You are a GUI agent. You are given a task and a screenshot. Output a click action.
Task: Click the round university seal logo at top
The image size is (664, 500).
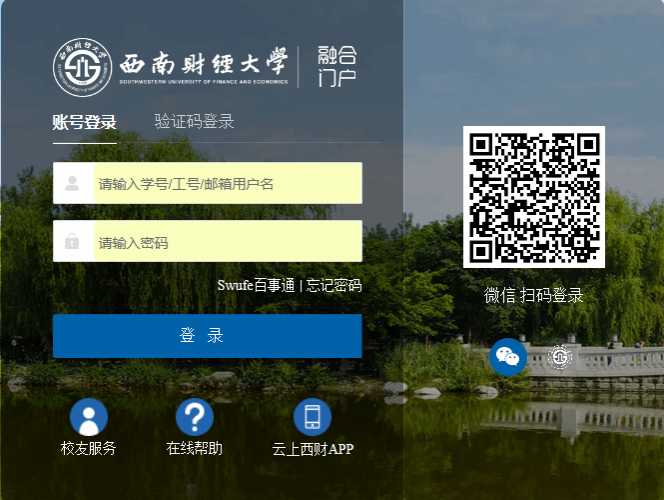tap(82, 67)
